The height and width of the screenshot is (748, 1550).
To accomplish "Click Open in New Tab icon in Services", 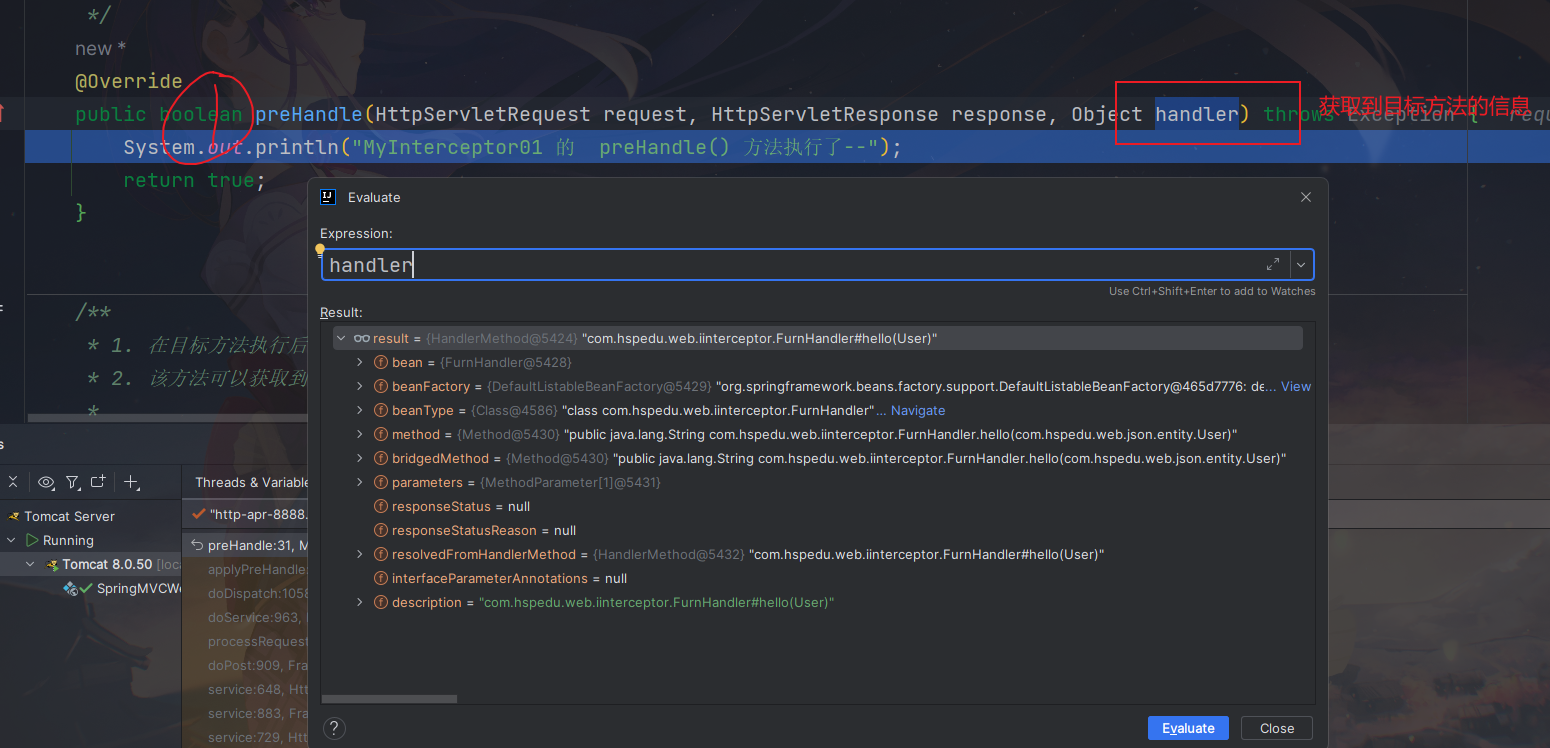I will pos(98,482).
